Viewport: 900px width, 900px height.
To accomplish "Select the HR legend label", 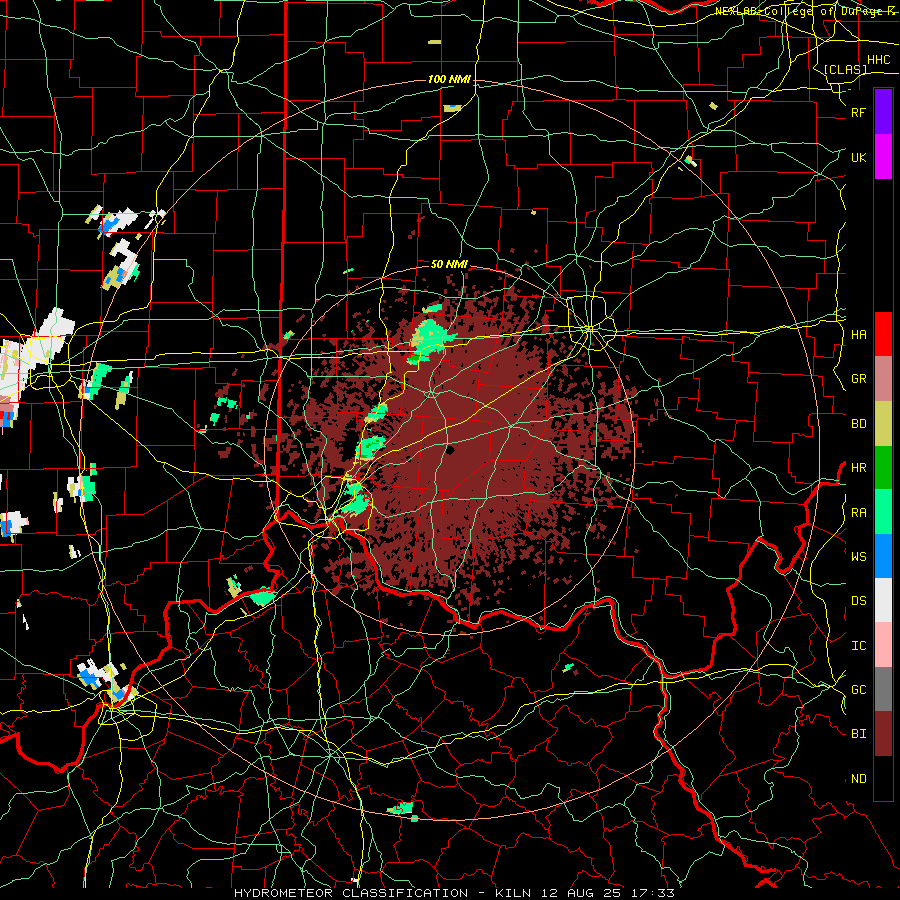I will [x=859, y=468].
